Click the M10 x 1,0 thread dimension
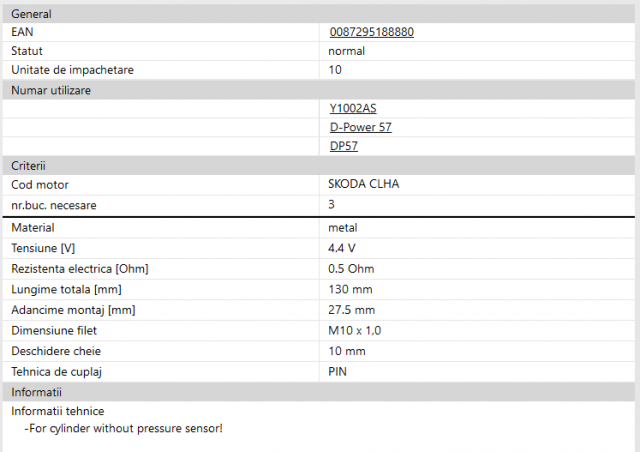The height and width of the screenshot is (452, 640). [x=354, y=330]
